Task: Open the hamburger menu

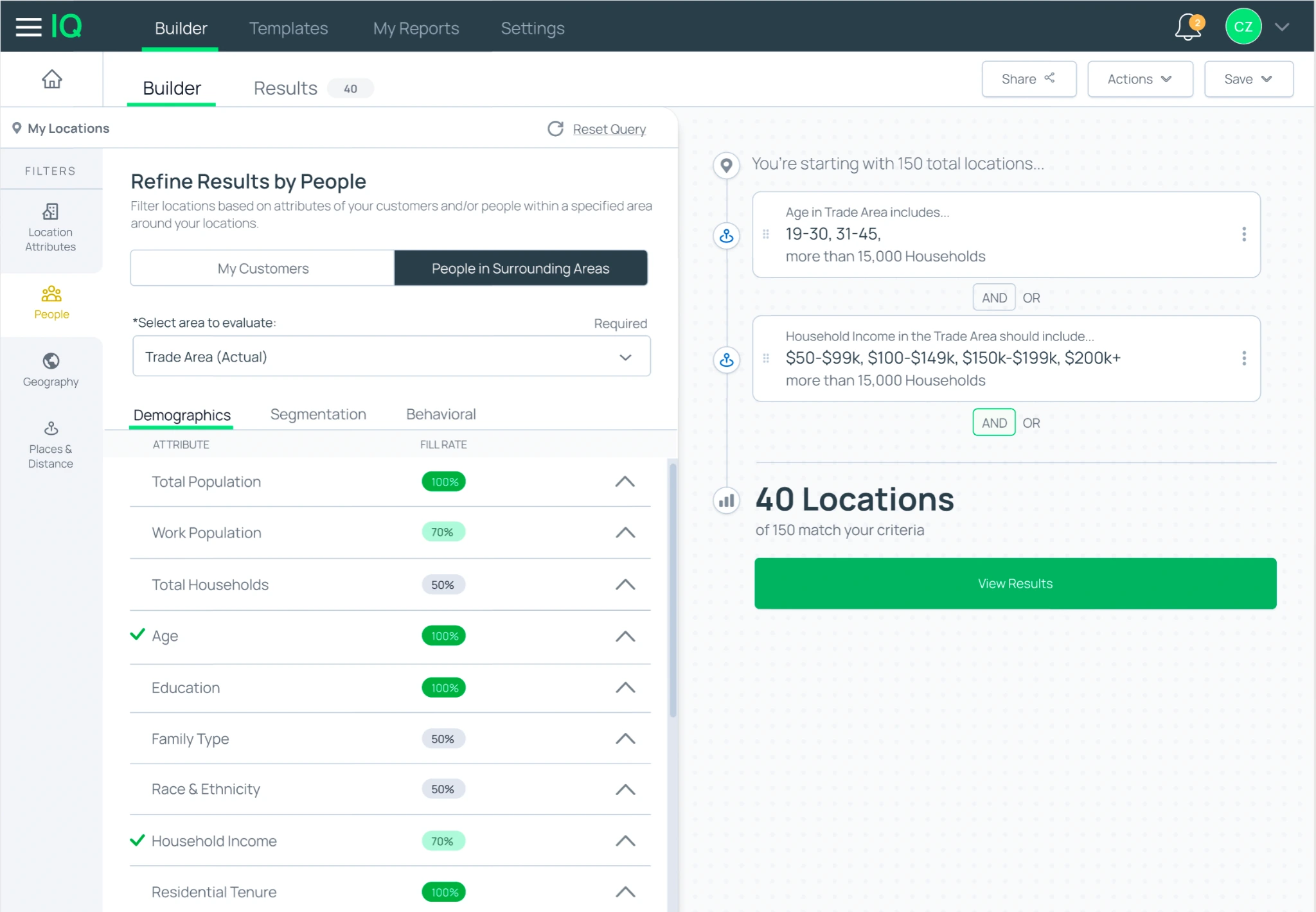Action: (x=28, y=27)
